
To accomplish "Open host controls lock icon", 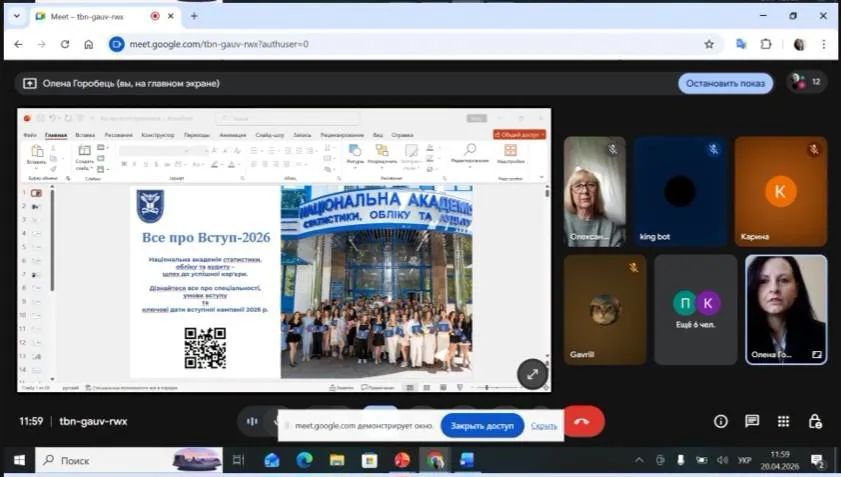I will pos(815,422).
